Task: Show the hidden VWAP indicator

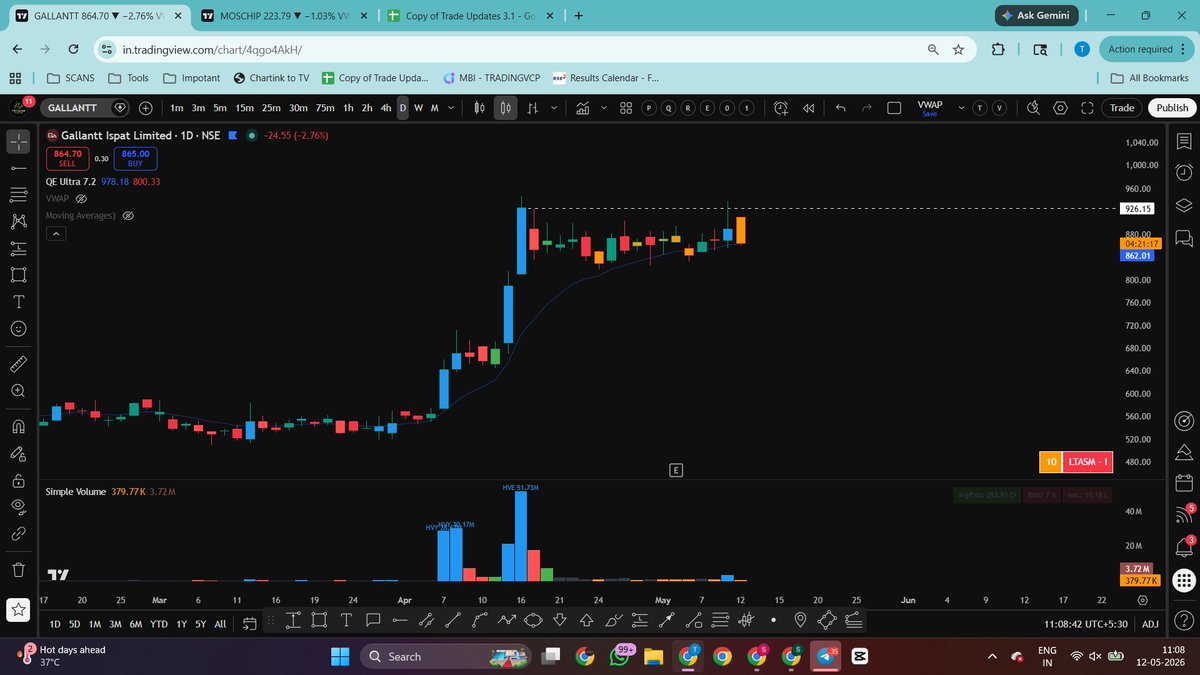Action: coord(82,199)
